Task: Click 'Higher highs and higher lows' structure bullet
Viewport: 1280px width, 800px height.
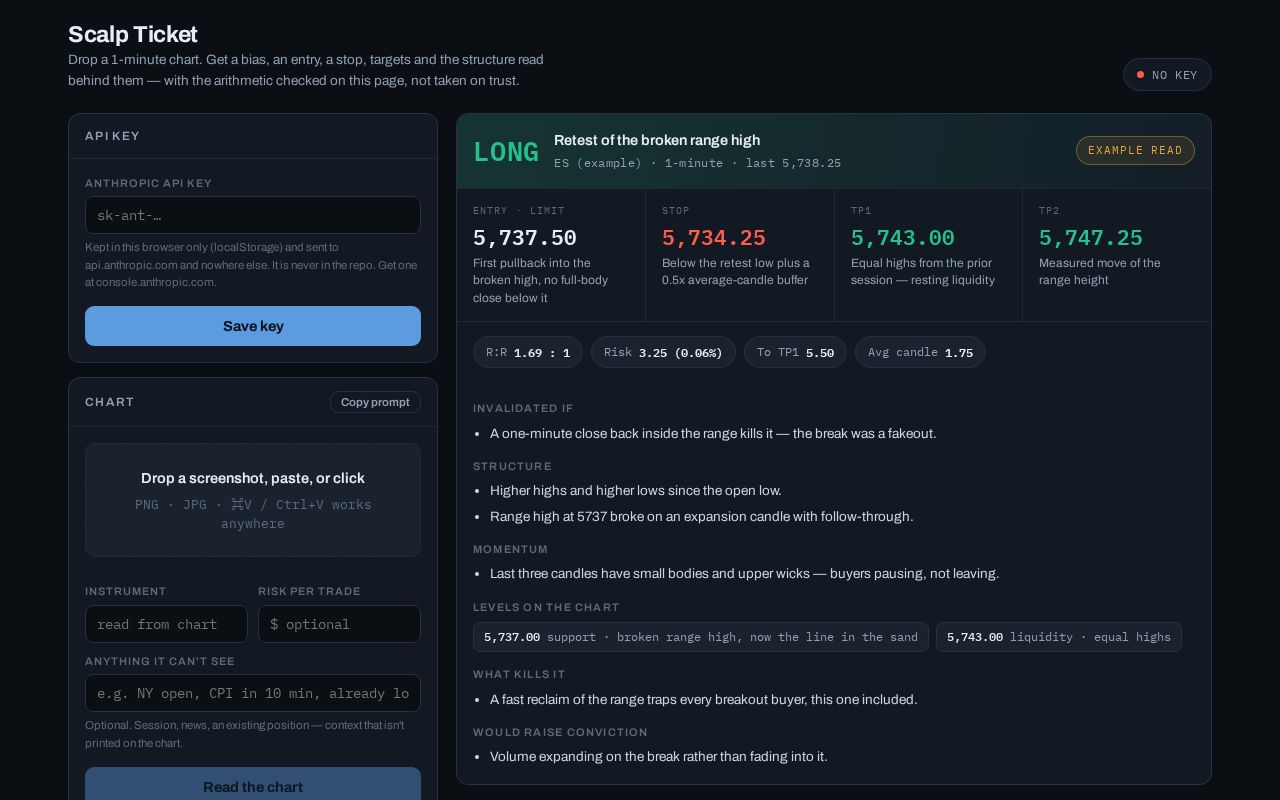Action: [x=636, y=490]
